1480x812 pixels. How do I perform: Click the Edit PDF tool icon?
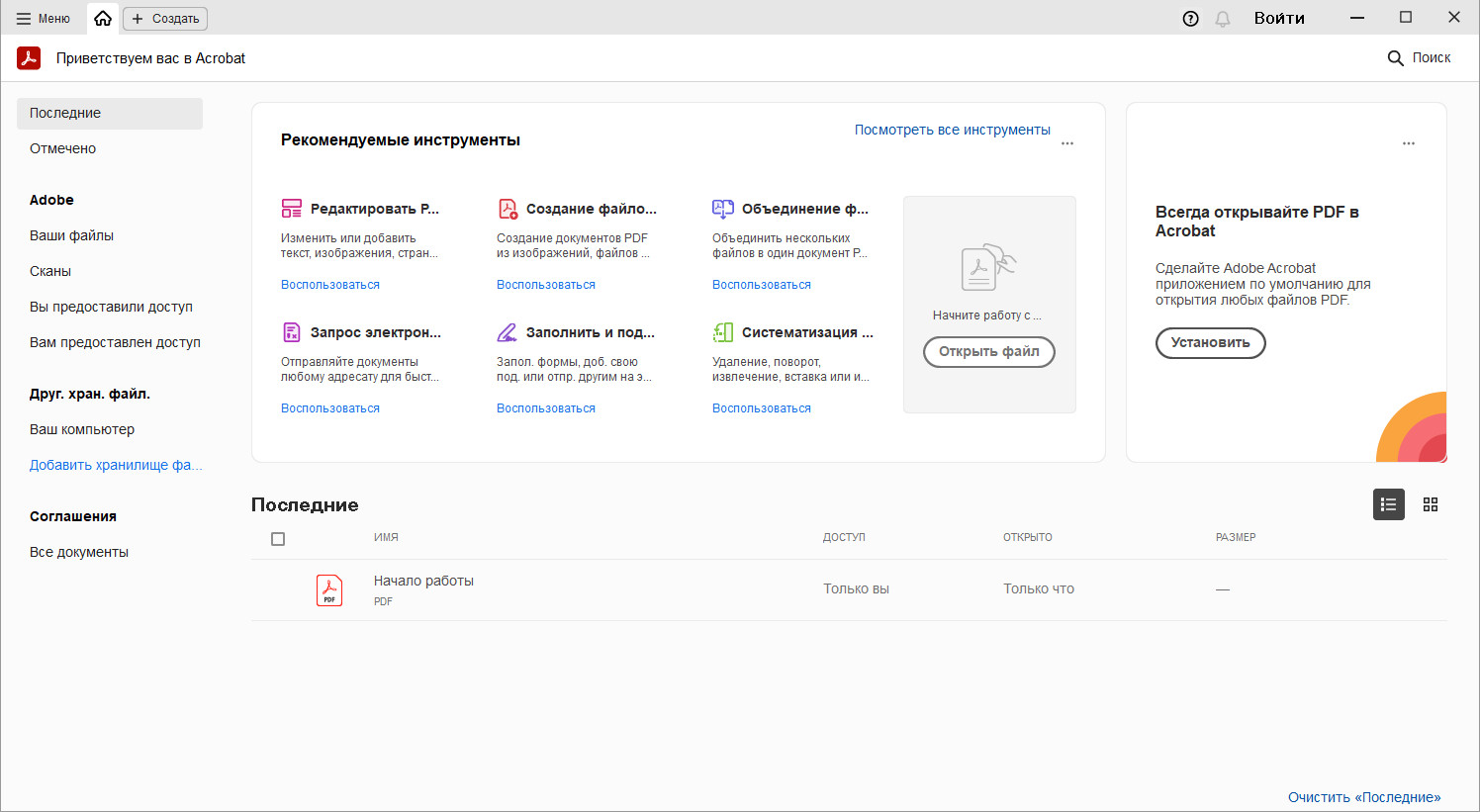(291, 209)
